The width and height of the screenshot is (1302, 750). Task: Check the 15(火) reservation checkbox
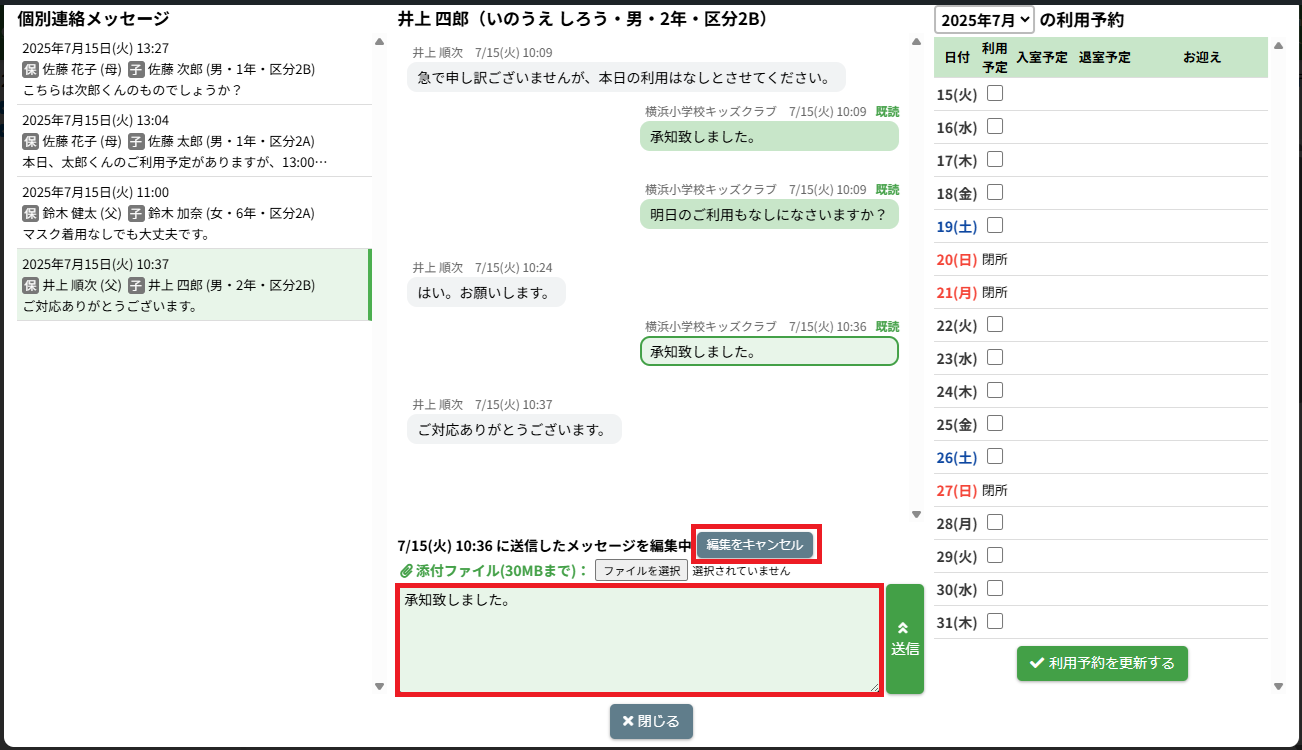pyautogui.click(x=995, y=94)
